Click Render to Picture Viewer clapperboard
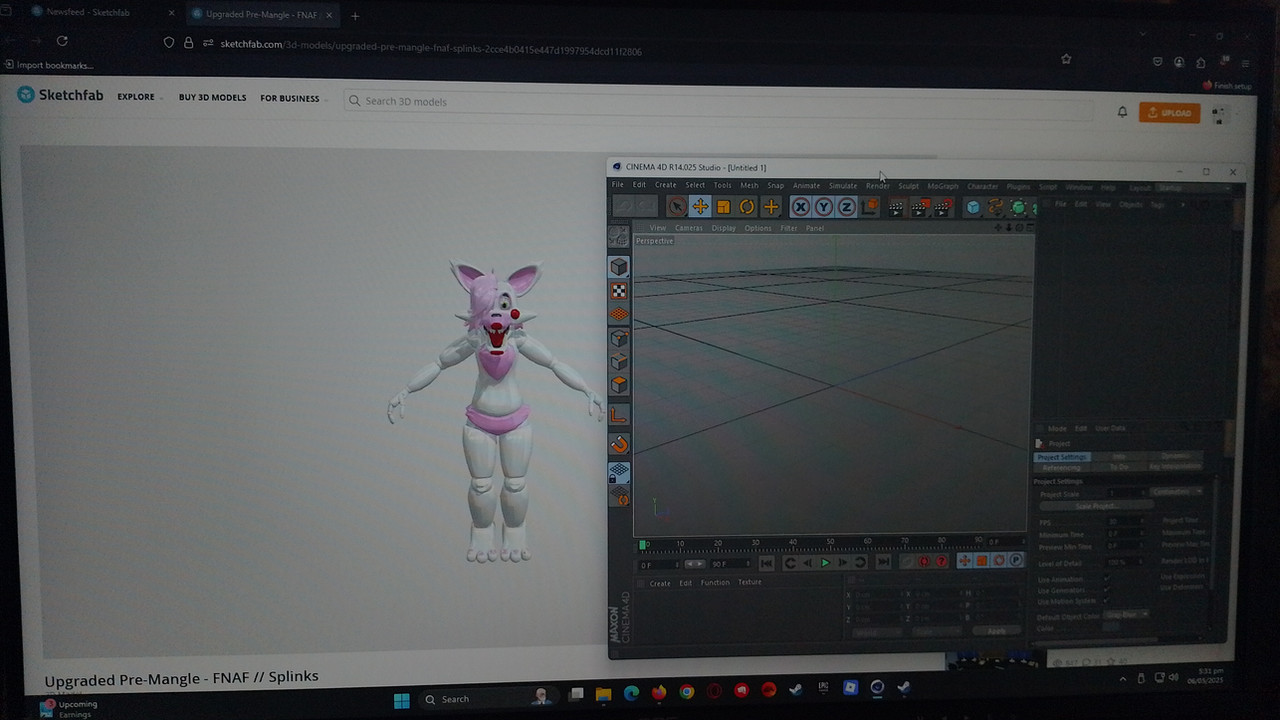Viewport: 1280px width, 720px height. tap(919, 207)
